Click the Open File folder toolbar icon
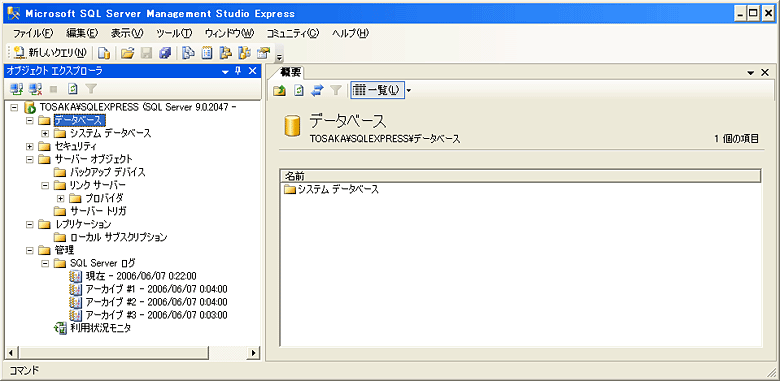Screen dimensions: 780x381 [128, 53]
